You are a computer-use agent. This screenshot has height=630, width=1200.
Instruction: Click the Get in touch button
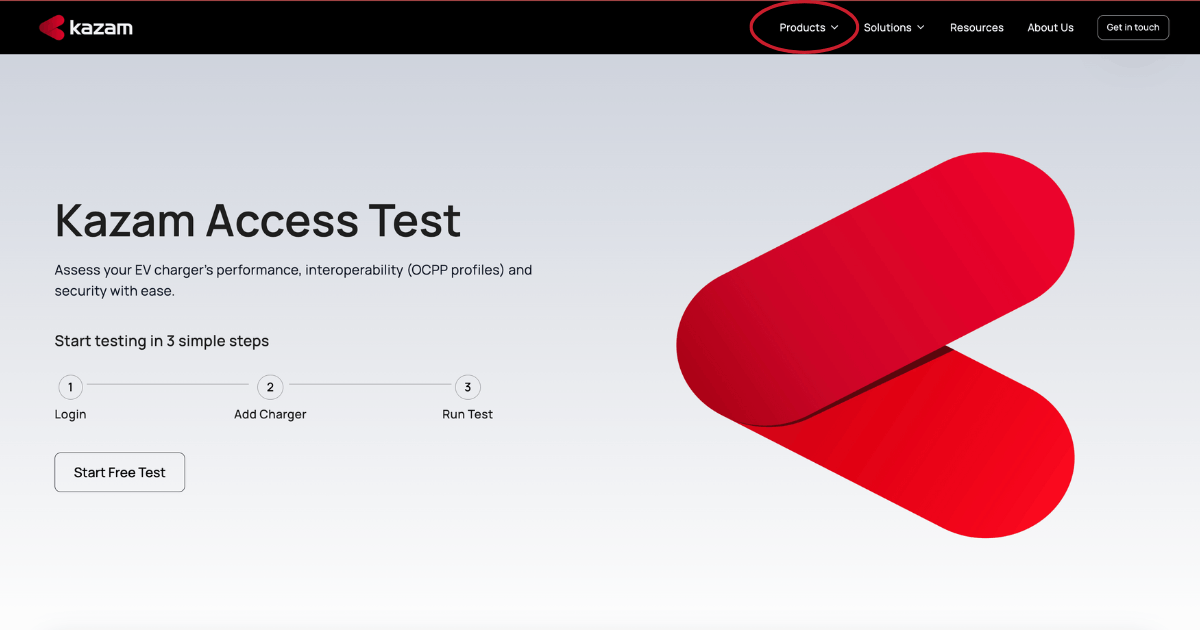click(x=1133, y=28)
